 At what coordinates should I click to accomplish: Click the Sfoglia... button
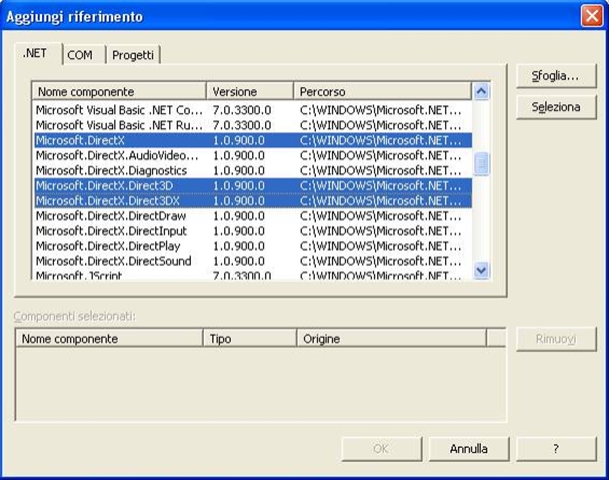tap(556, 76)
